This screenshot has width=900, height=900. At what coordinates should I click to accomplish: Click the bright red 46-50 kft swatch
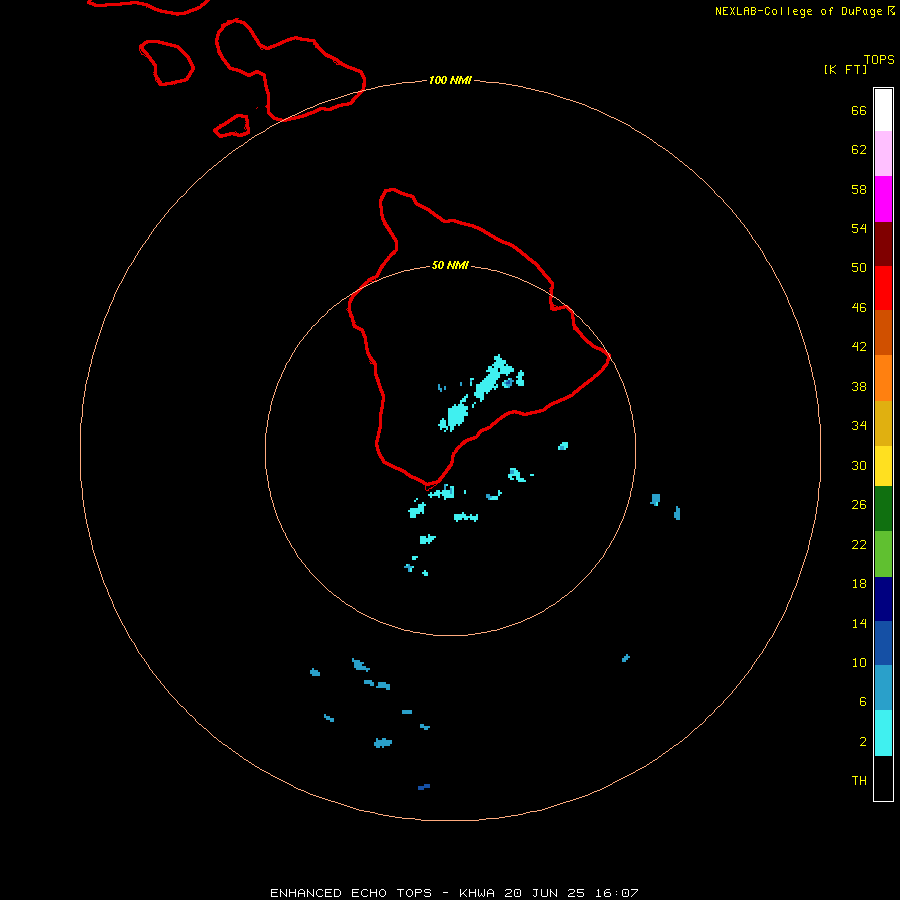[x=883, y=288]
